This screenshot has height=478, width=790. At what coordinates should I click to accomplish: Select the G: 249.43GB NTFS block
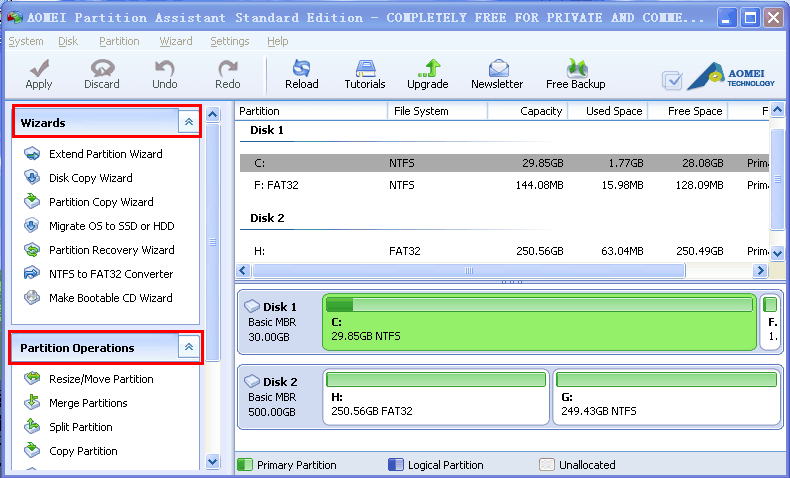pos(667,397)
